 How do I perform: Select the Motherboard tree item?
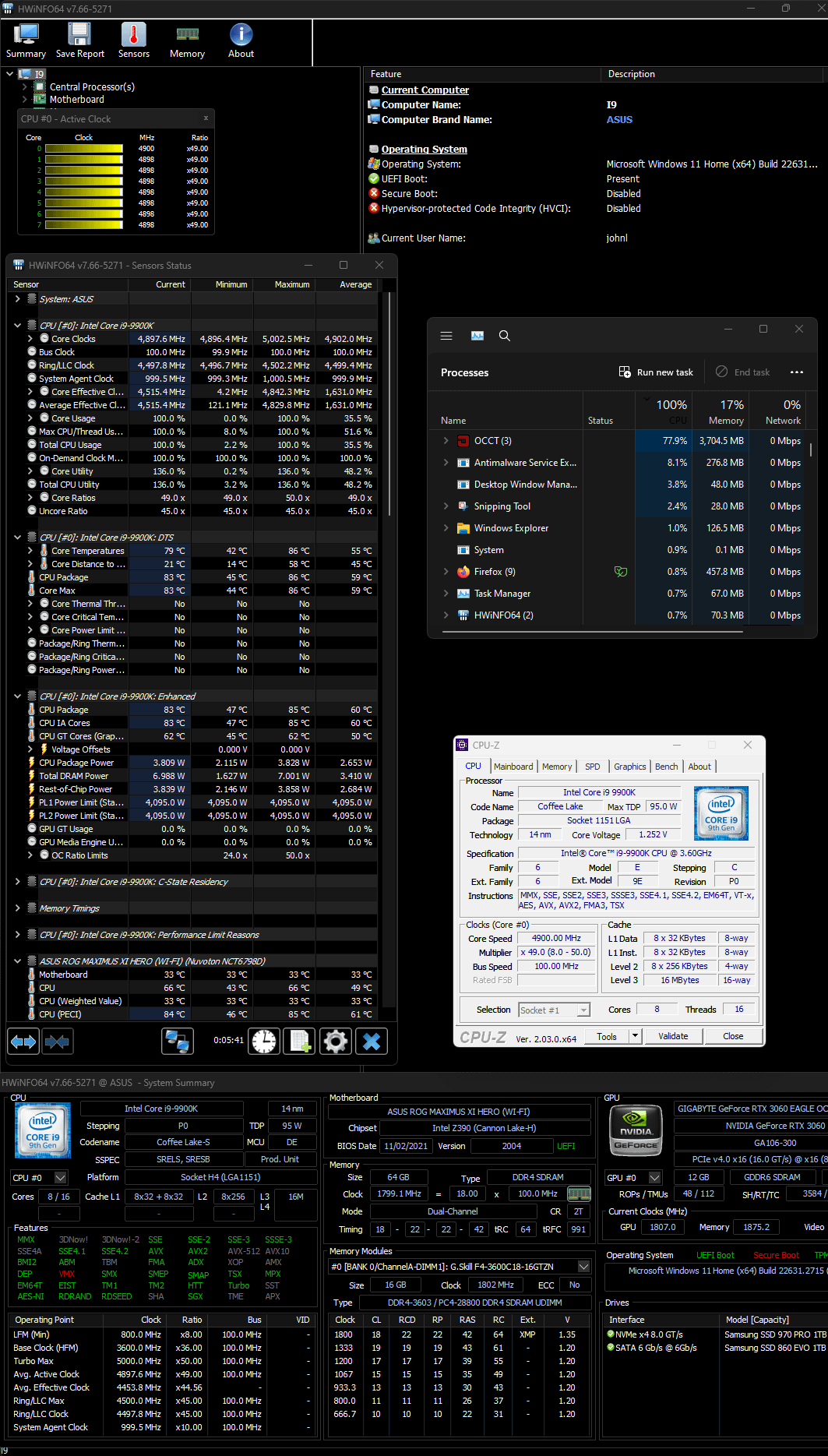point(76,100)
